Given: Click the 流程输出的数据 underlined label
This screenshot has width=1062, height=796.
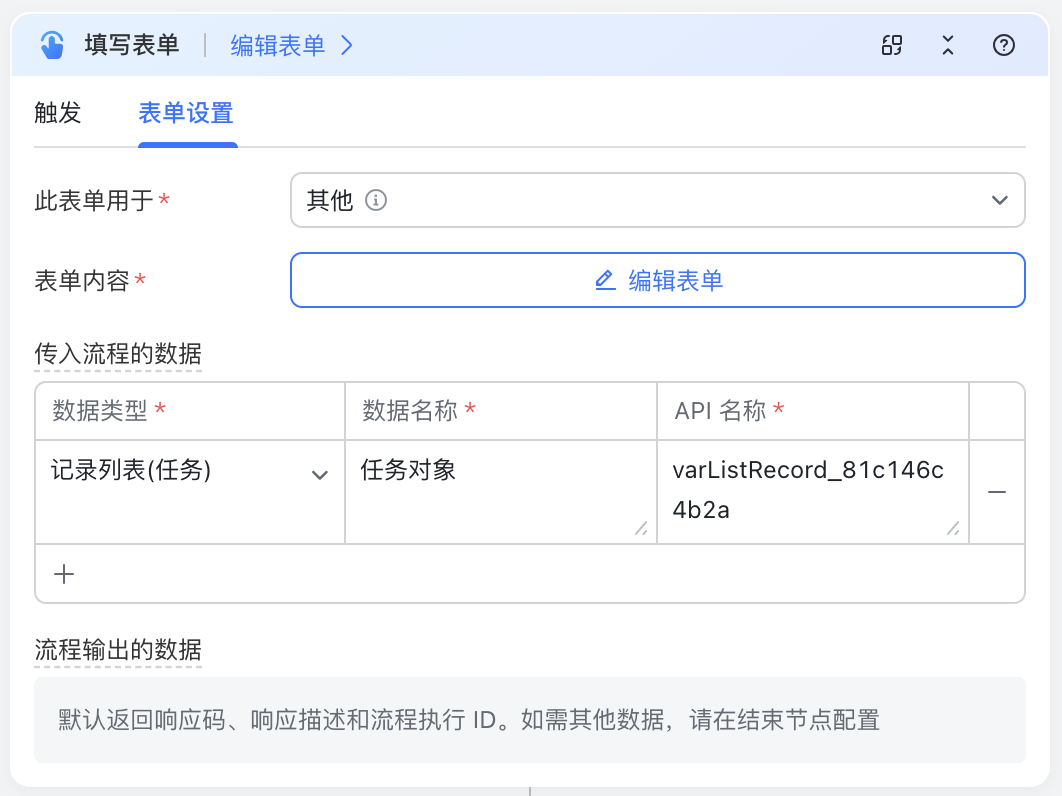Looking at the screenshot, I should (x=118, y=649).
